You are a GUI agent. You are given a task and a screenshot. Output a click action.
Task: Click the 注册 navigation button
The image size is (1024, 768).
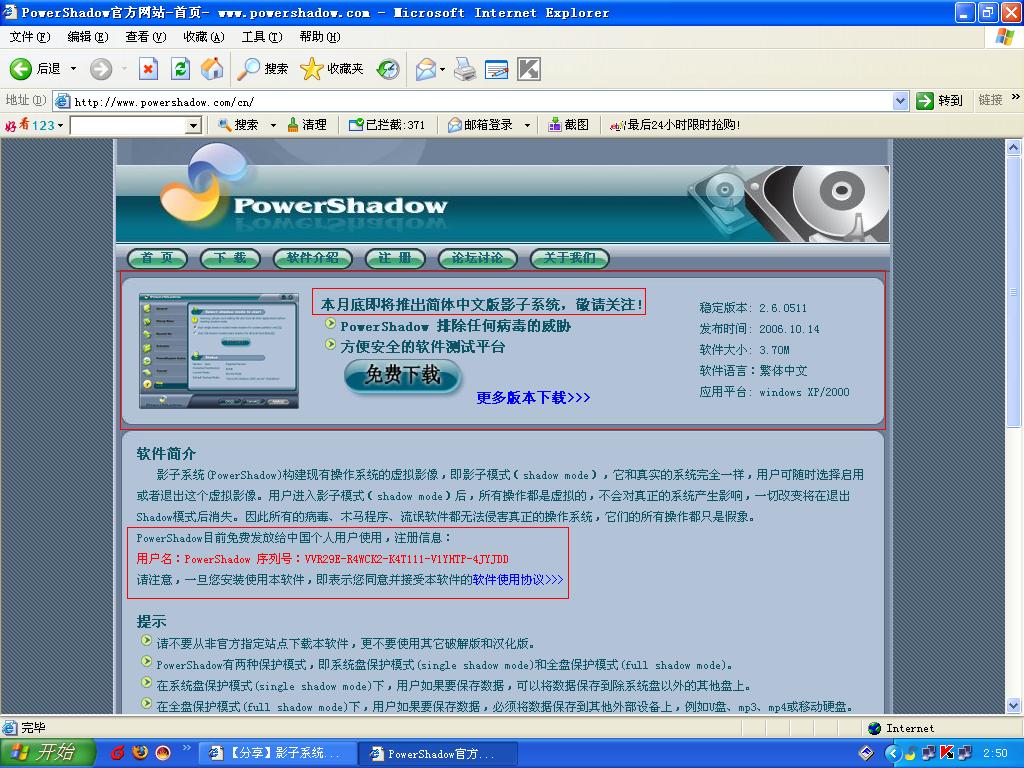pyautogui.click(x=395, y=258)
